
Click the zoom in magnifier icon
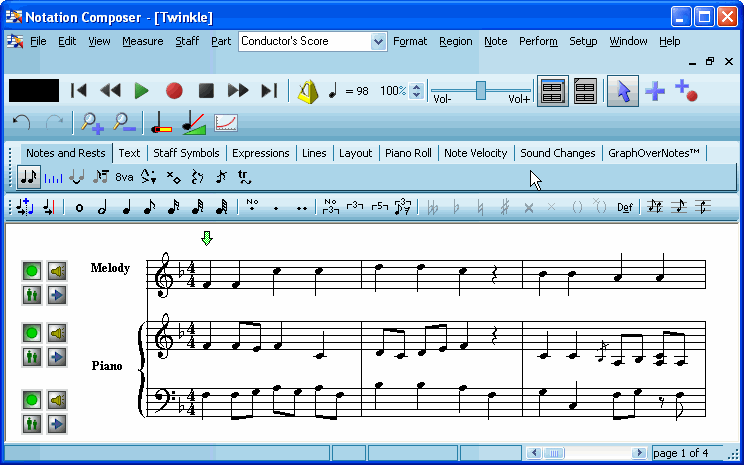click(92, 123)
